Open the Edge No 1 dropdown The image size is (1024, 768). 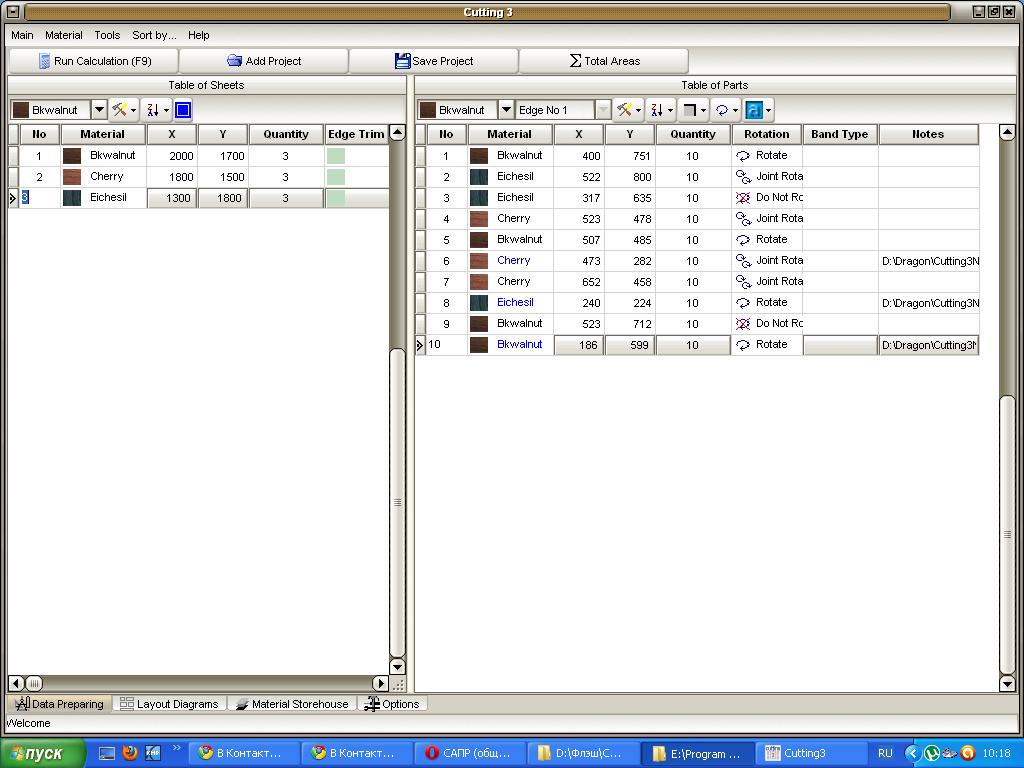pos(603,110)
